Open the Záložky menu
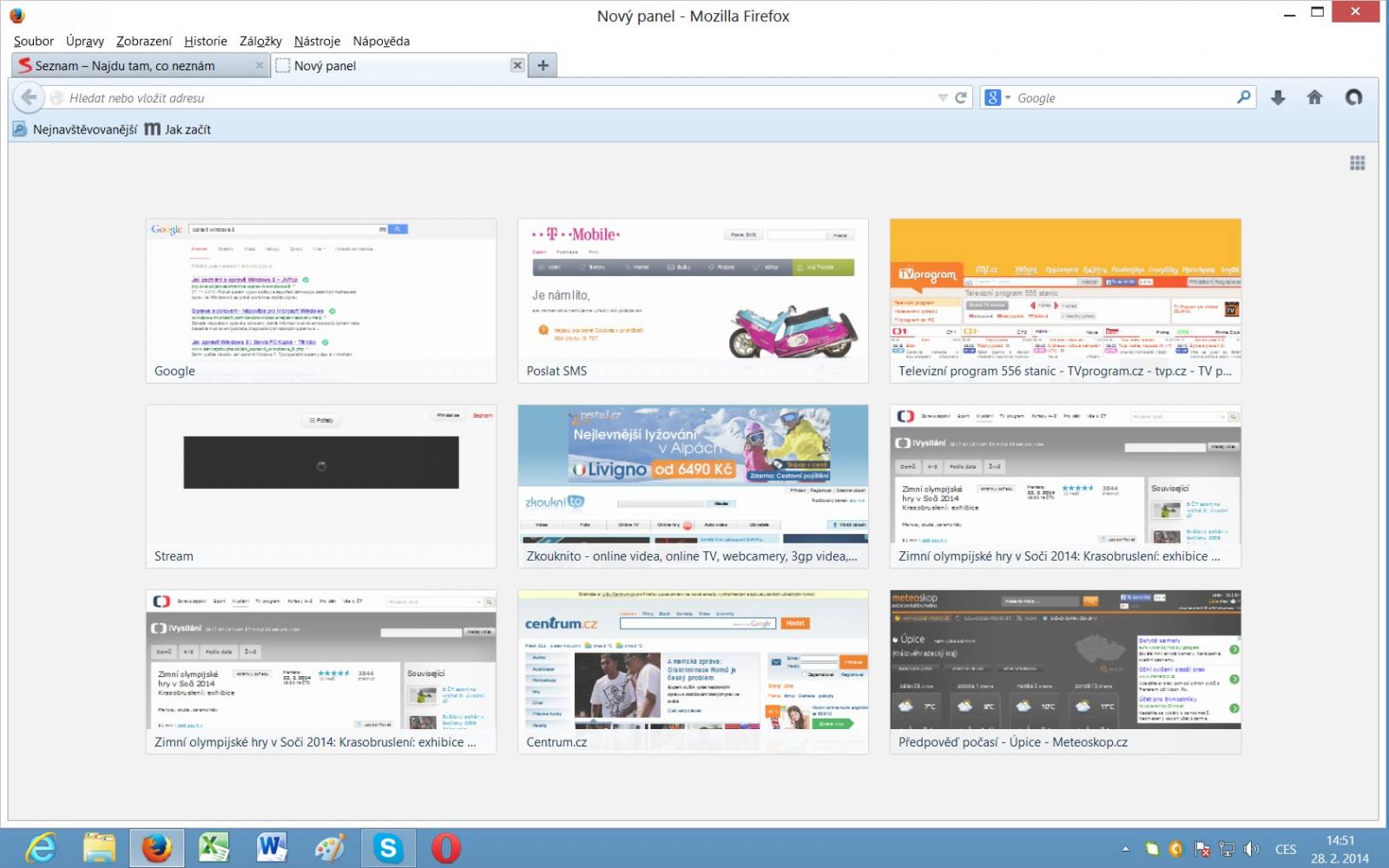This screenshot has width=1389, height=868. (260, 41)
